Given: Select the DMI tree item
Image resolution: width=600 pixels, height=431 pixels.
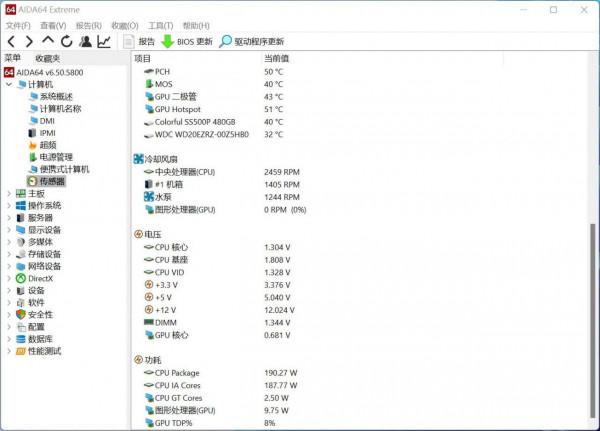Looking at the screenshot, I should (x=42, y=121).
